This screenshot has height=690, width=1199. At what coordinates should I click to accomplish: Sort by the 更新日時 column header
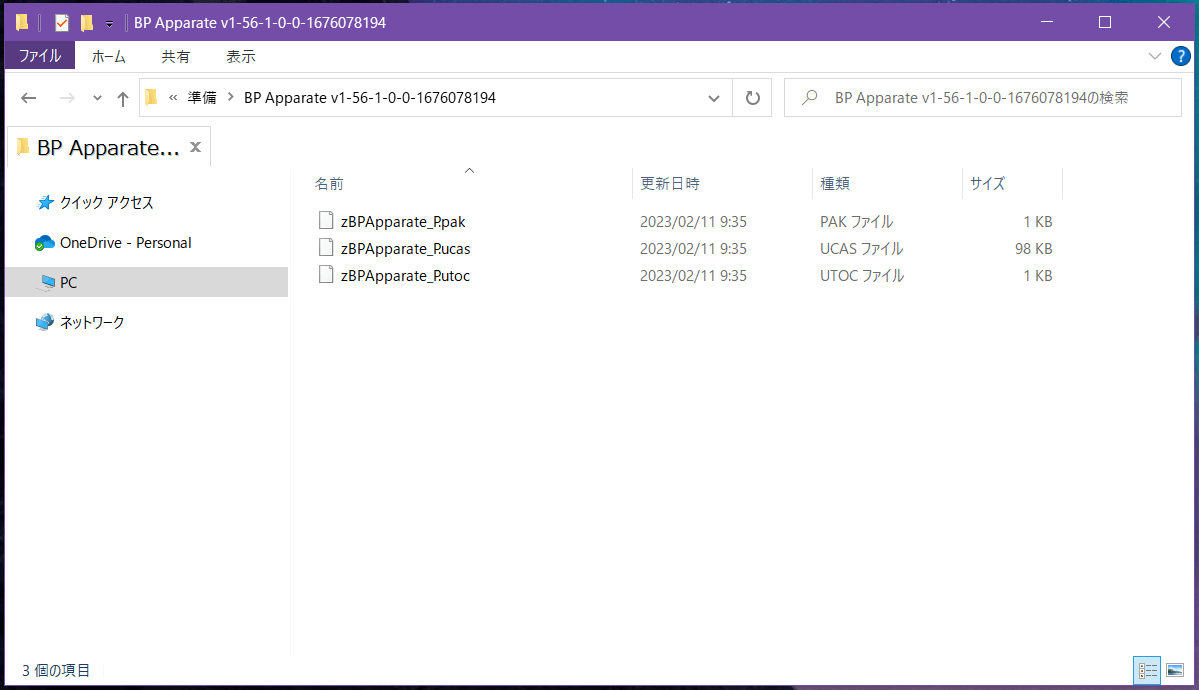click(670, 184)
